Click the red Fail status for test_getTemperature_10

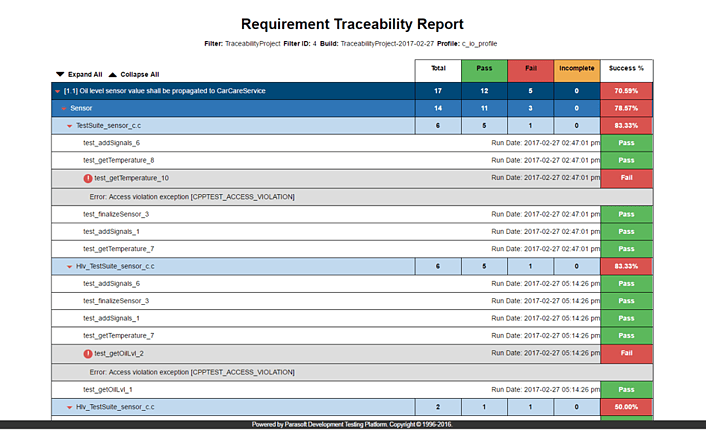click(626, 178)
